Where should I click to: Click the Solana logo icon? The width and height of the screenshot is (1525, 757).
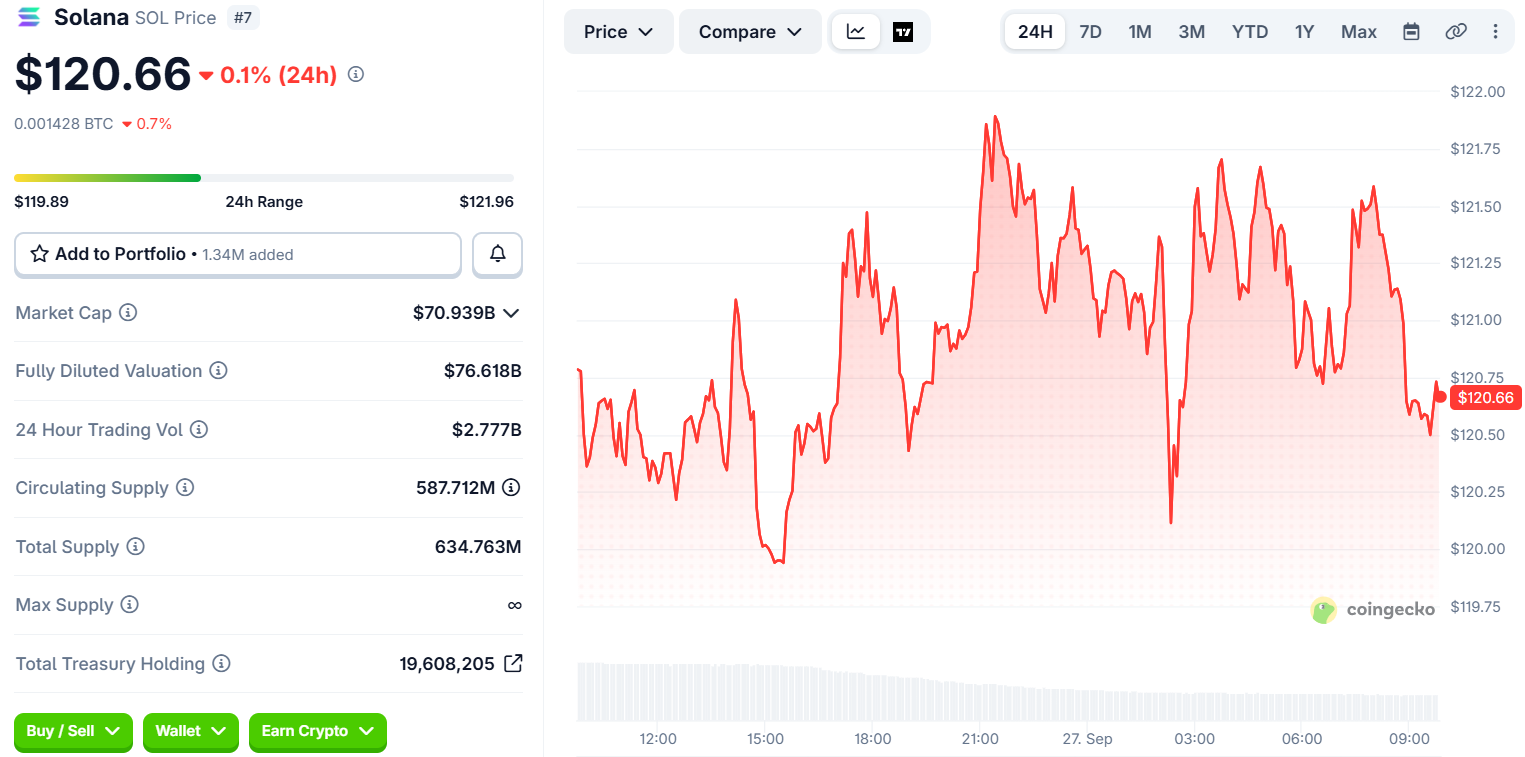coord(29,16)
